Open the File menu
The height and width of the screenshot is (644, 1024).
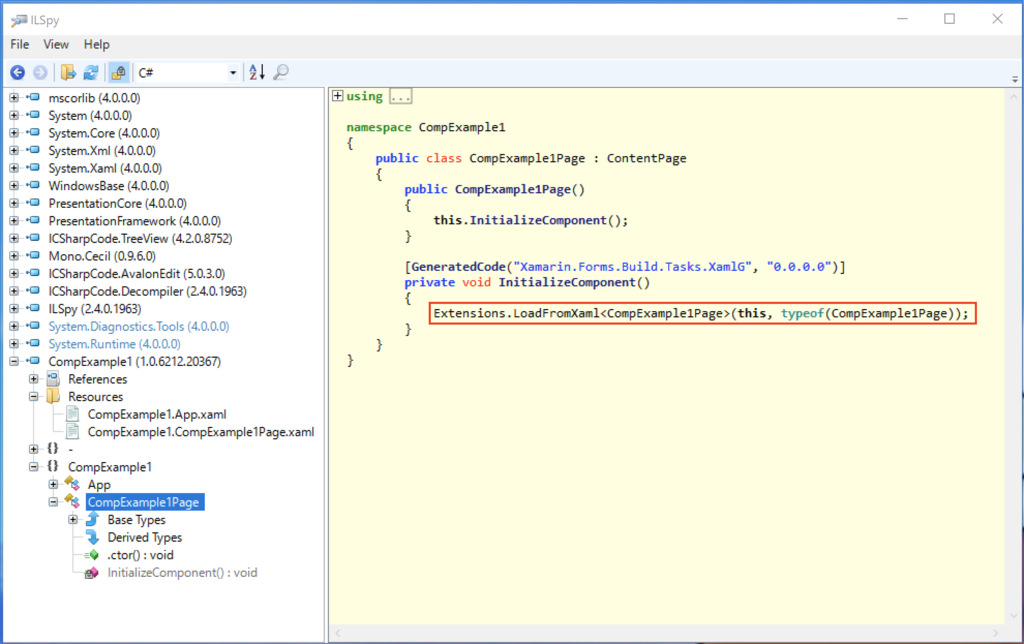coord(20,44)
